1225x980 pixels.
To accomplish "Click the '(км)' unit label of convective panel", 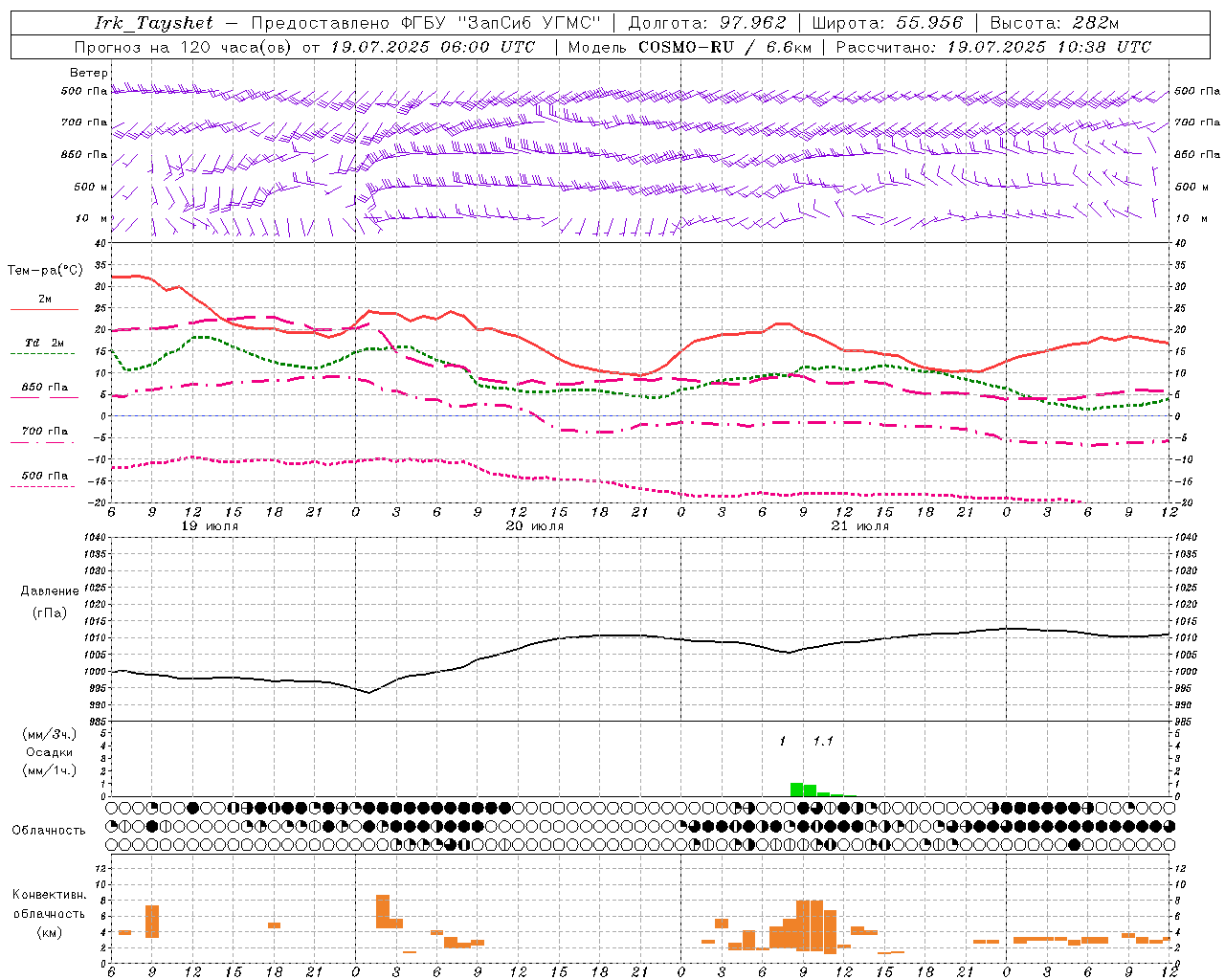I will pos(49,932).
